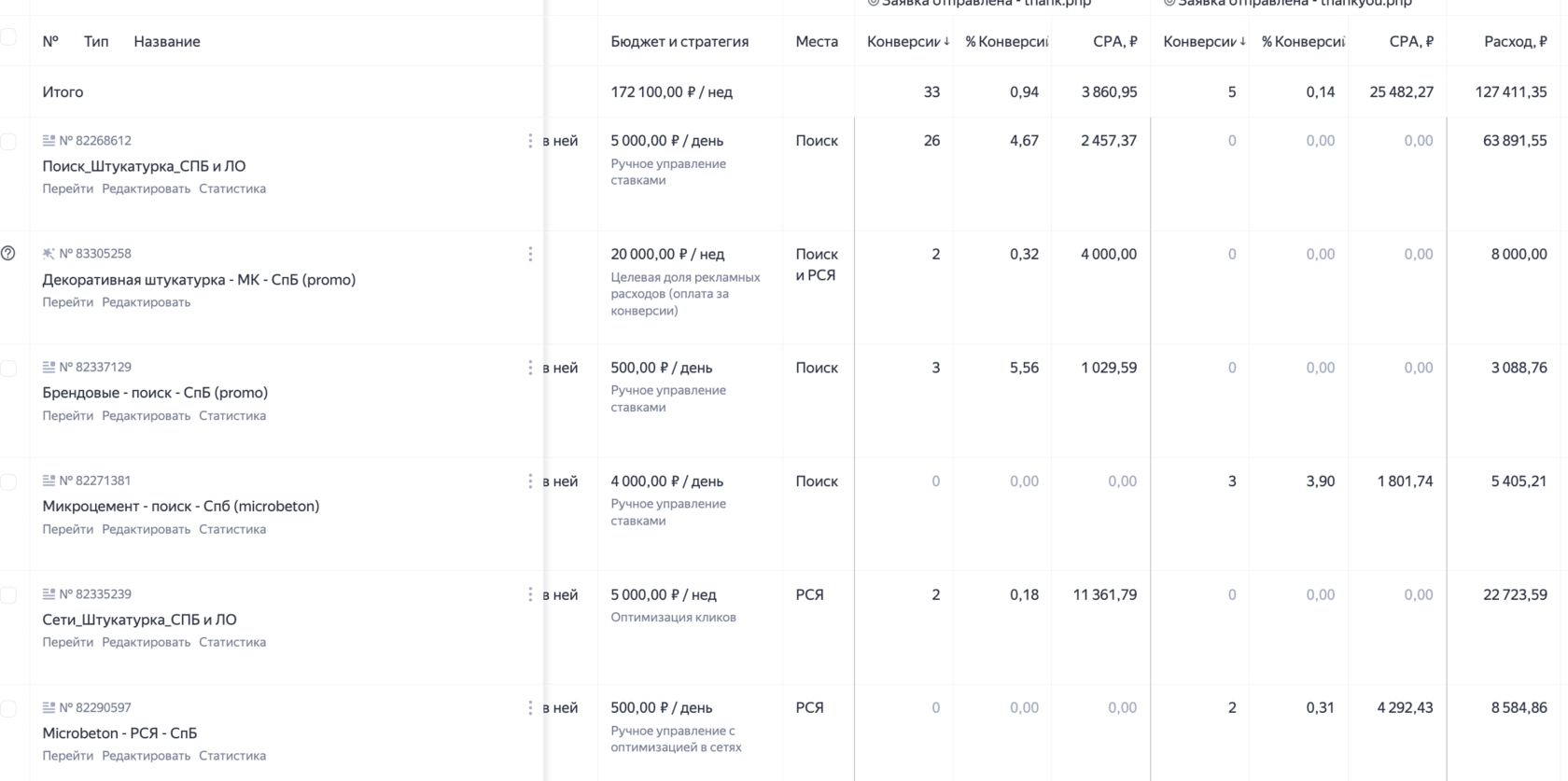Toggle the select-all checkbox in table header
1568x781 pixels.
8,37
